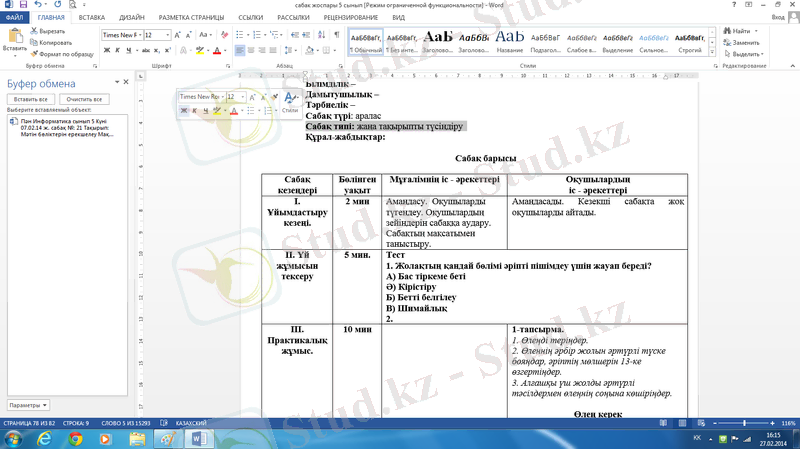800x449 pixels.
Task: Click the Cut (Вырезать) scissors icon
Action: point(33,31)
